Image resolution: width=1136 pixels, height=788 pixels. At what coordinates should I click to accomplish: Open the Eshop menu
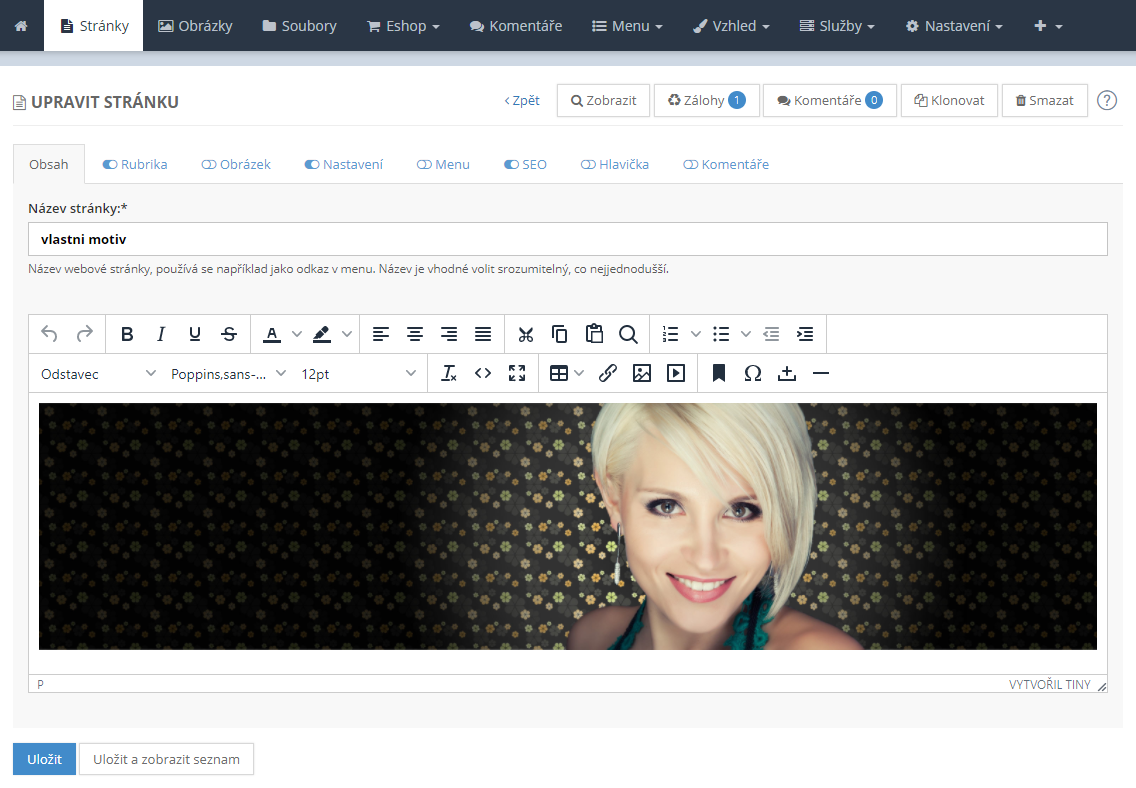point(403,26)
